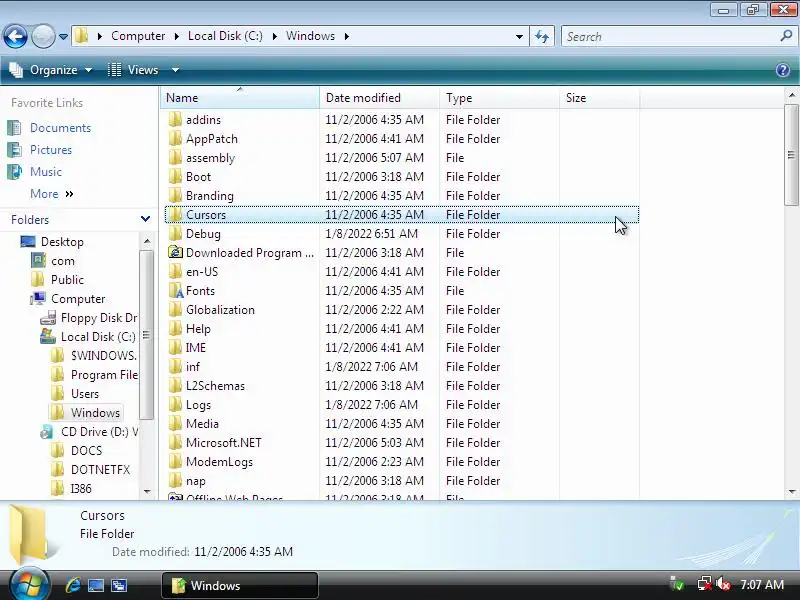800x600 pixels.
Task: Select Floppy Disk Drive tree item
Action: point(98,318)
